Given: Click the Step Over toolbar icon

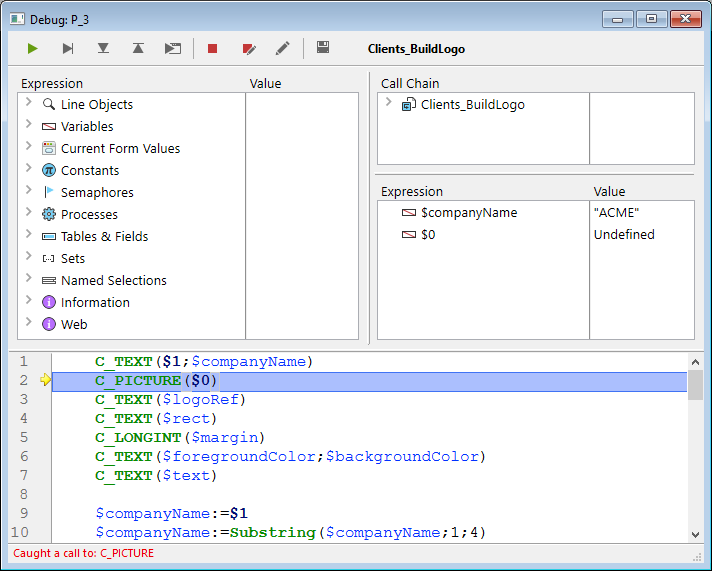Looking at the screenshot, I should tap(68, 48).
